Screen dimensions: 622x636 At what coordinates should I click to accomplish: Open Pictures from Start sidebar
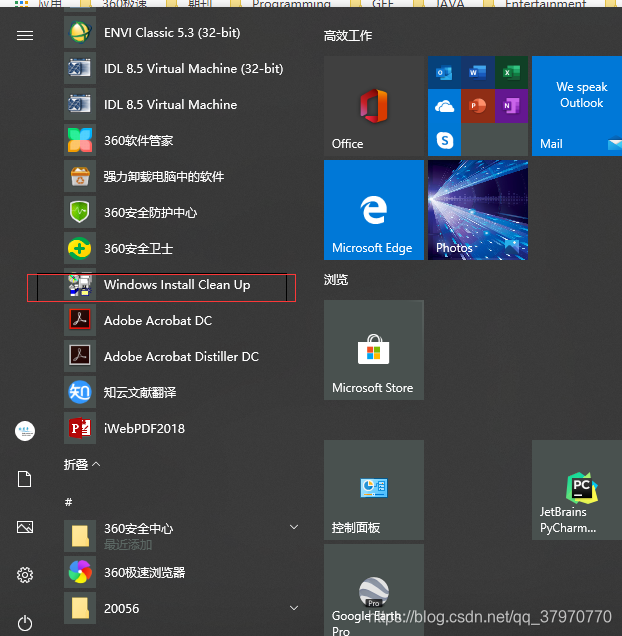point(25,527)
